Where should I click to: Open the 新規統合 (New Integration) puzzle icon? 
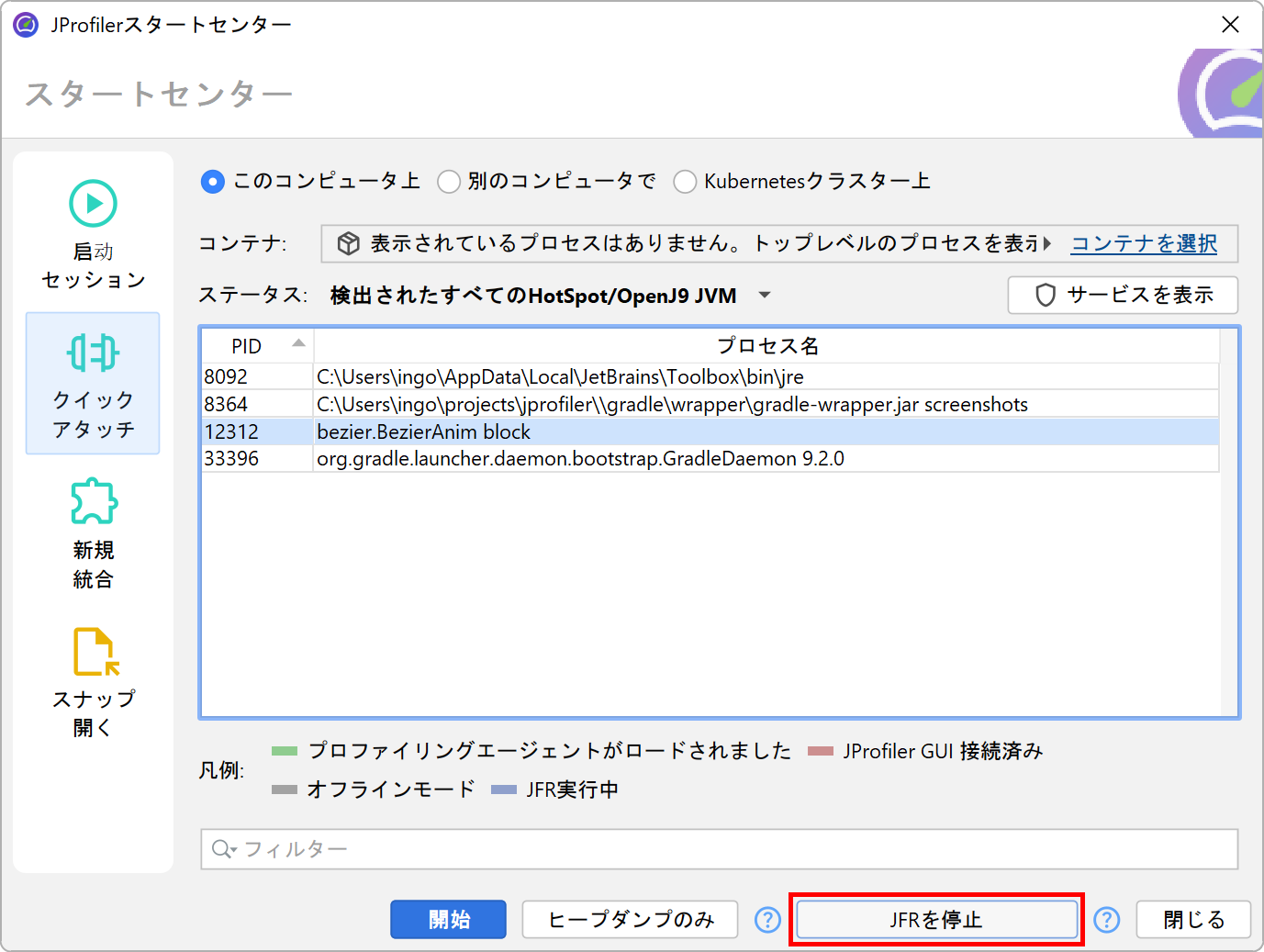coord(93,501)
